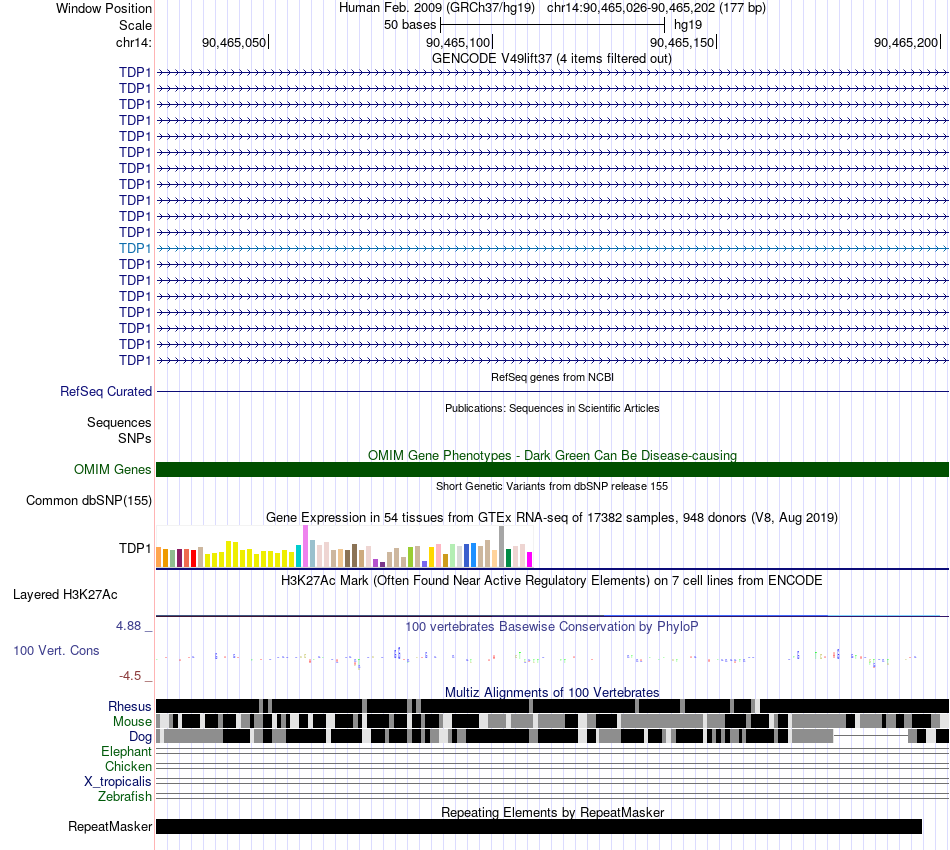Click the magenta last bar of GTEx chart
Screen dimensions: 950x850
pos(530,559)
